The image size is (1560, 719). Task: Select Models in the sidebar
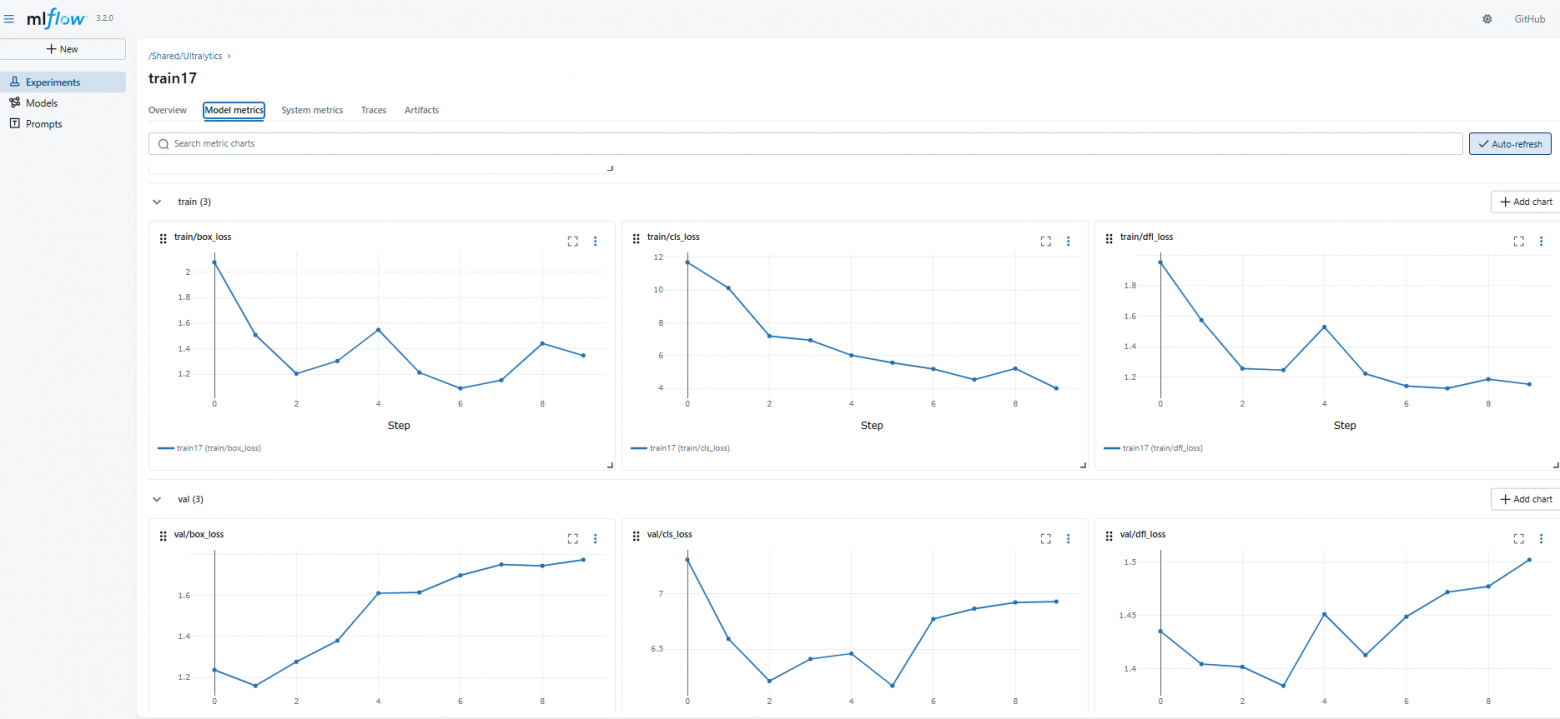click(40, 103)
